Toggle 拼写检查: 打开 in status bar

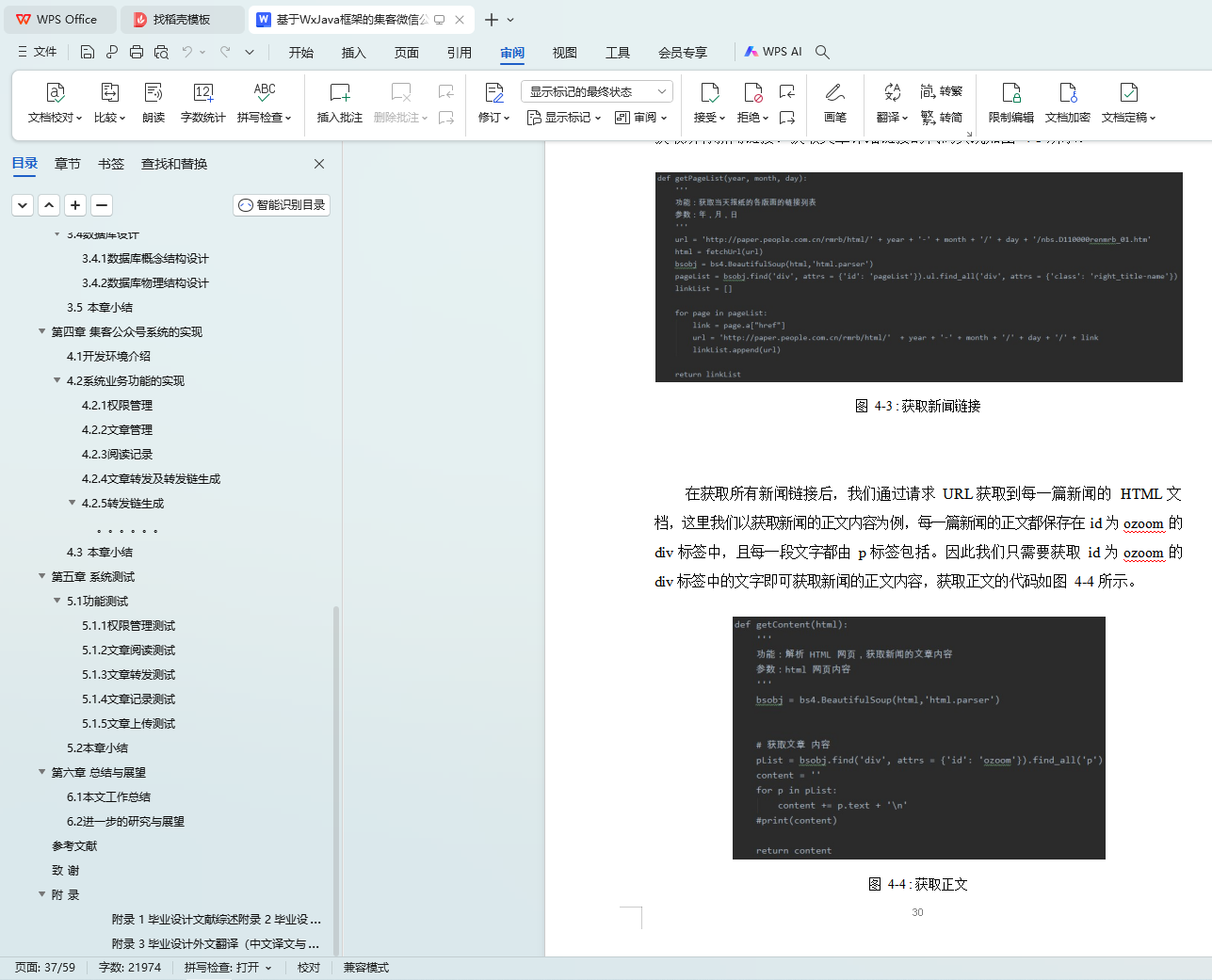pos(228,968)
